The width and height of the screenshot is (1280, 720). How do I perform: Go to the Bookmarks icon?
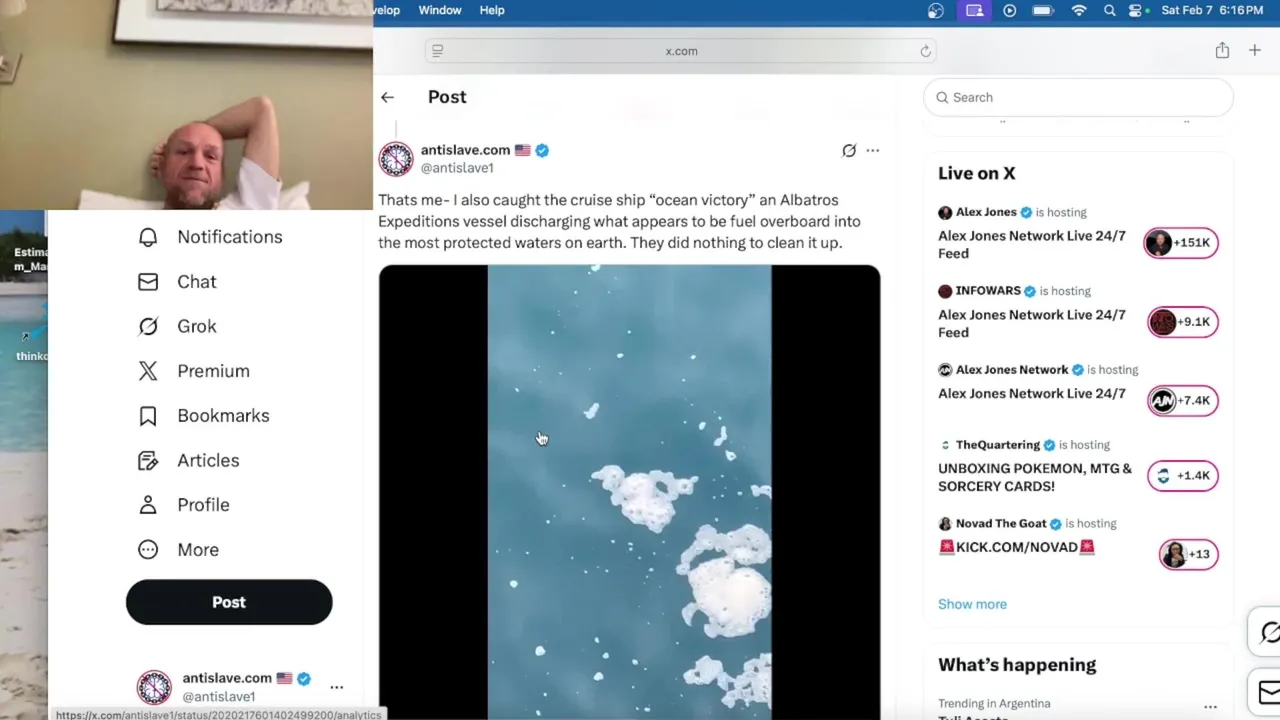[148, 416]
